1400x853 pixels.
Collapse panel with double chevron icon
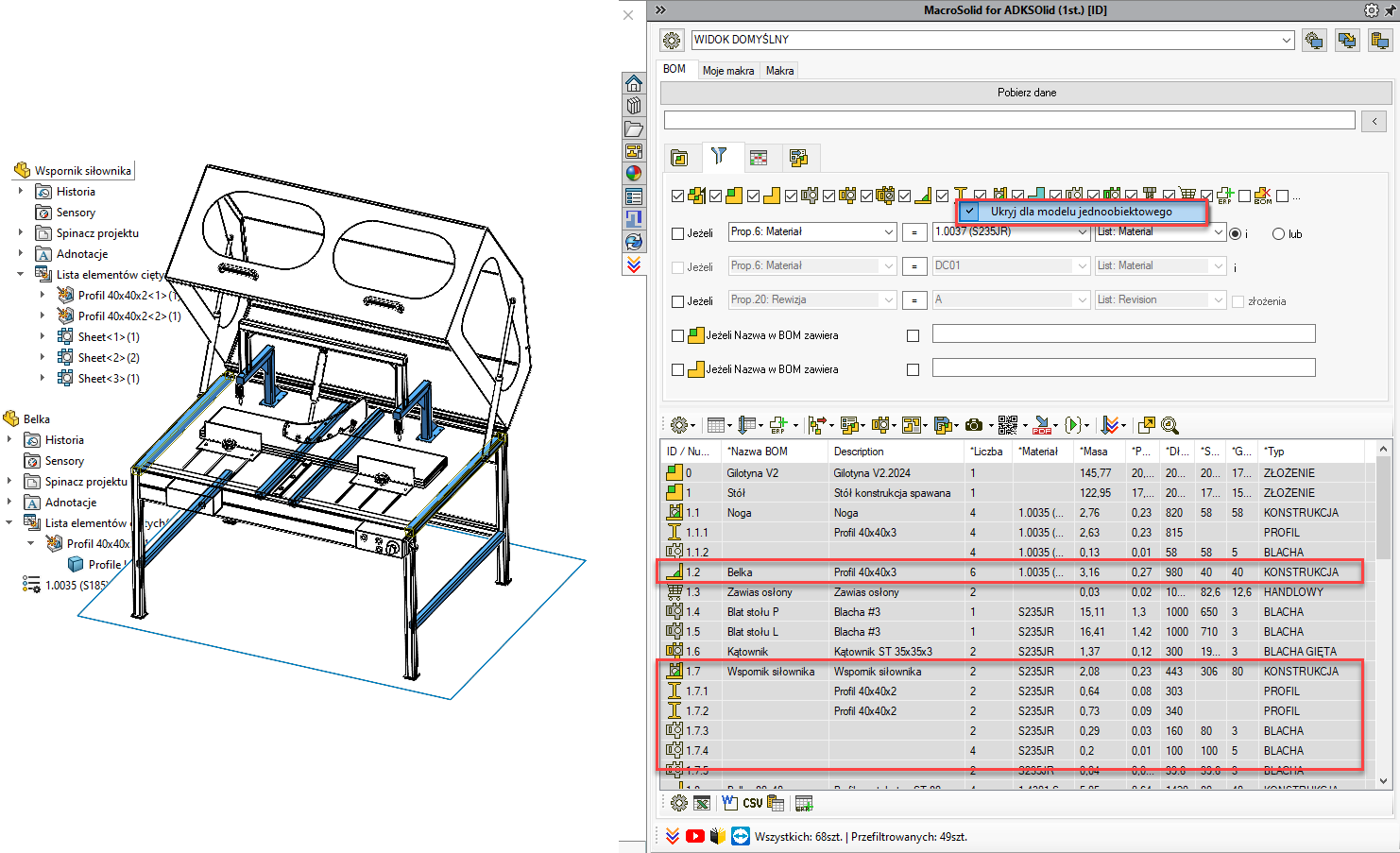[660, 10]
